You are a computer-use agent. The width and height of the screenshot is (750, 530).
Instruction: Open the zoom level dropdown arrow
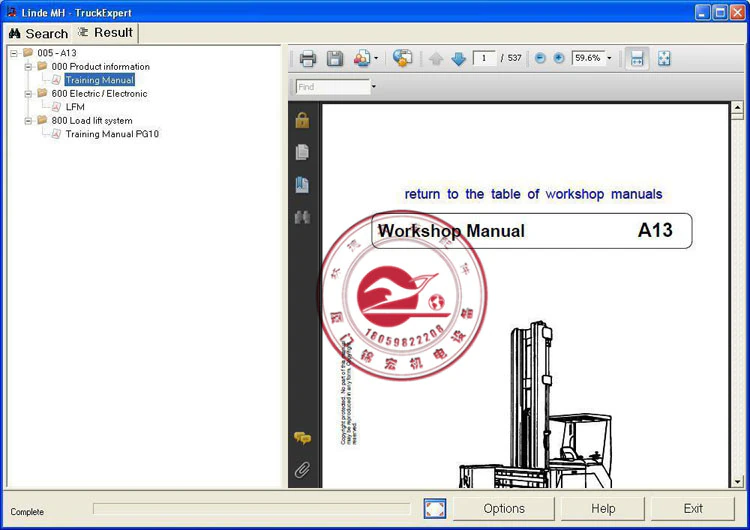609,58
